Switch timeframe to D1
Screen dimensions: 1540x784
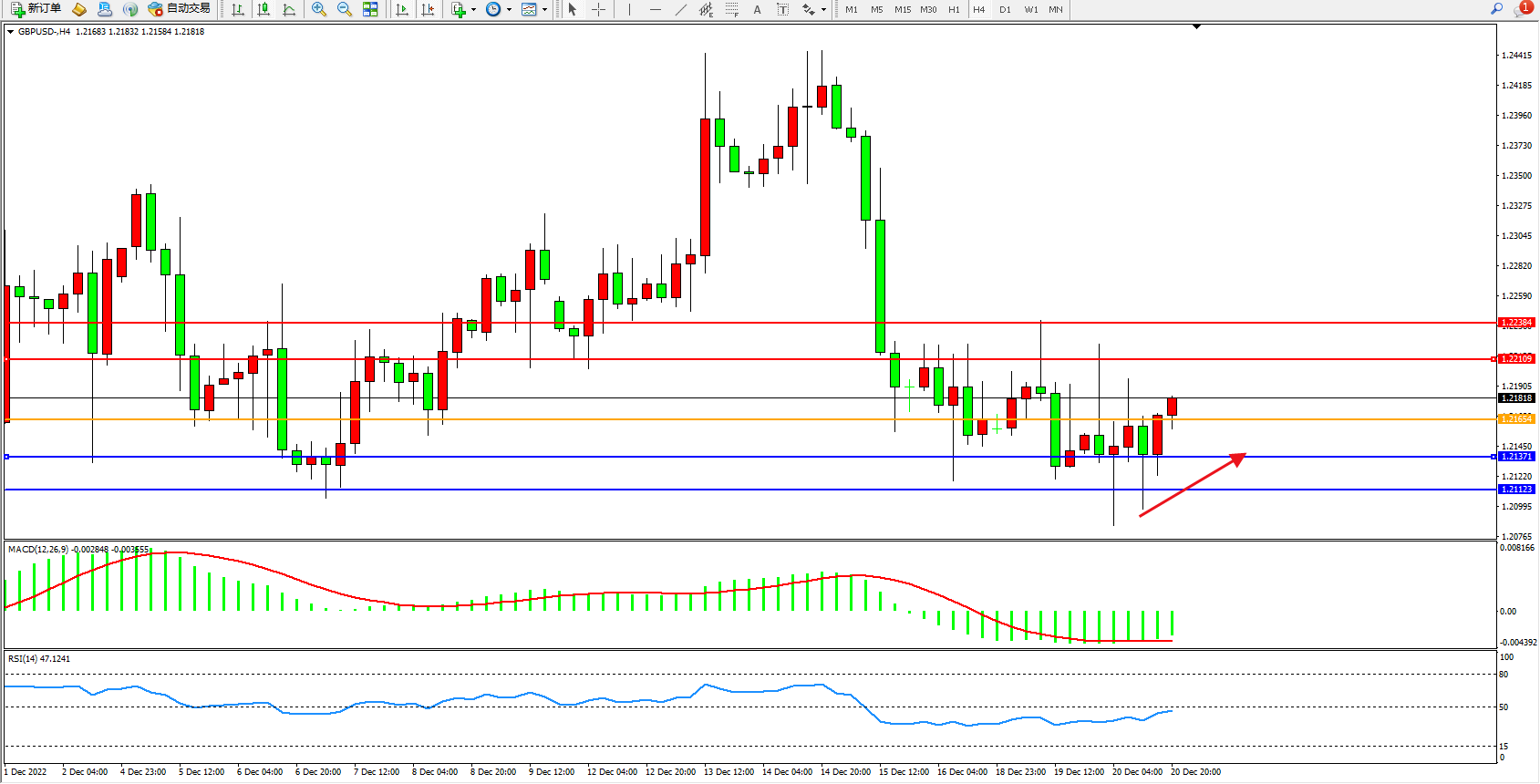click(x=1005, y=9)
